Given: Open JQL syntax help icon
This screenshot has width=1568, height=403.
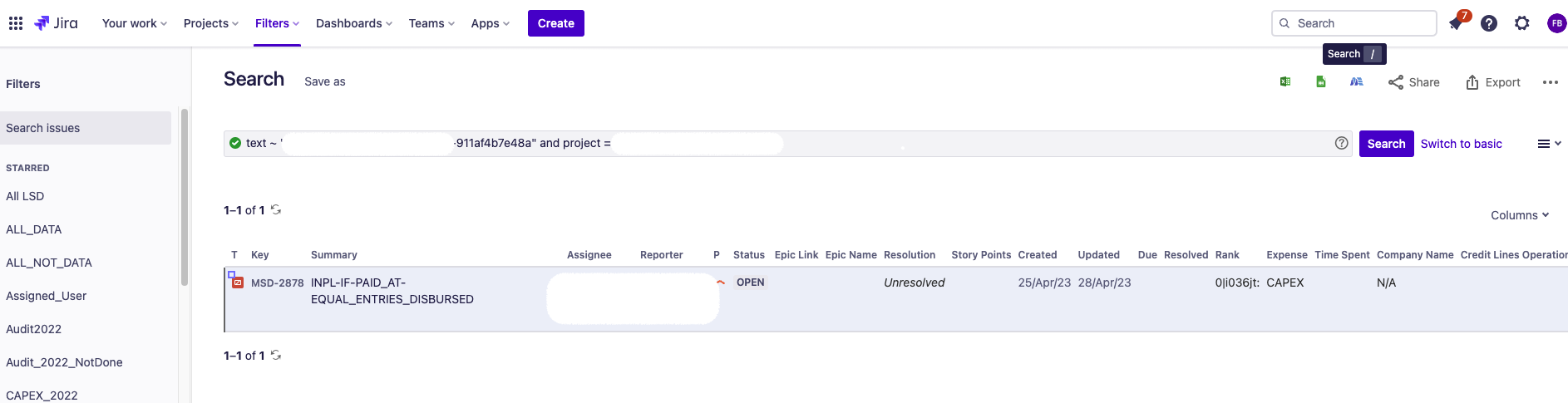Looking at the screenshot, I should pyautogui.click(x=1342, y=143).
